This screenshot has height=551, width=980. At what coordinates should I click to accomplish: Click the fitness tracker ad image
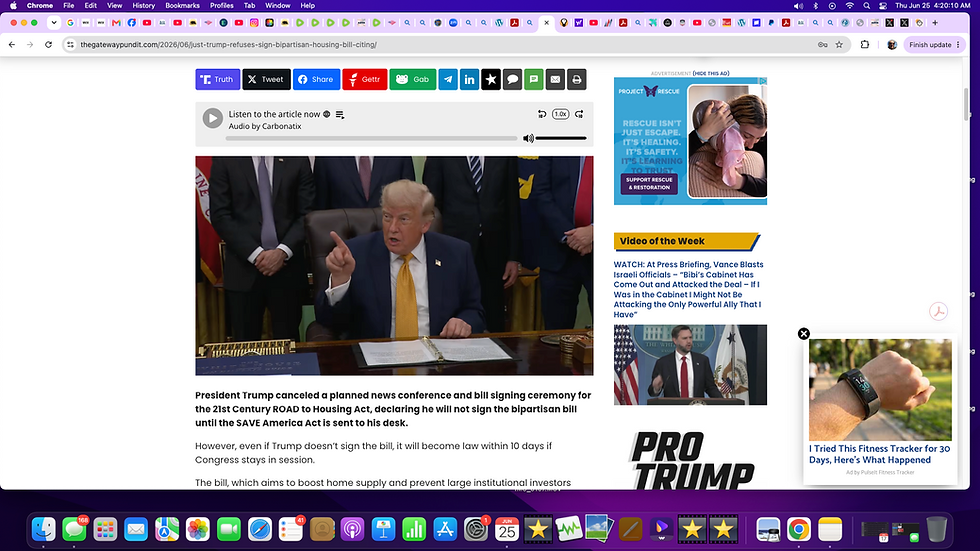(x=880, y=390)
